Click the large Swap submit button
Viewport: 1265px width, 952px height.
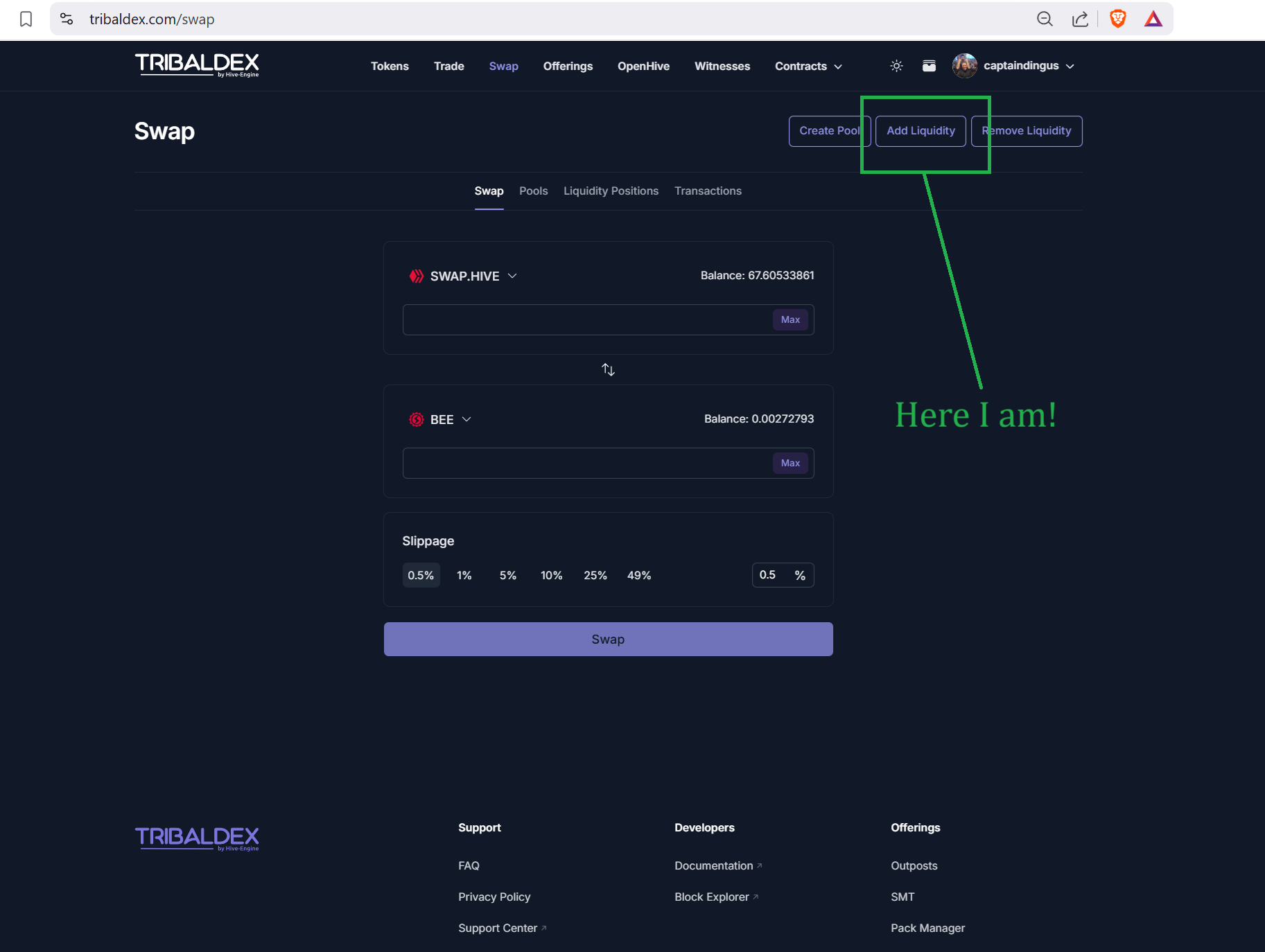click(608, 639)
